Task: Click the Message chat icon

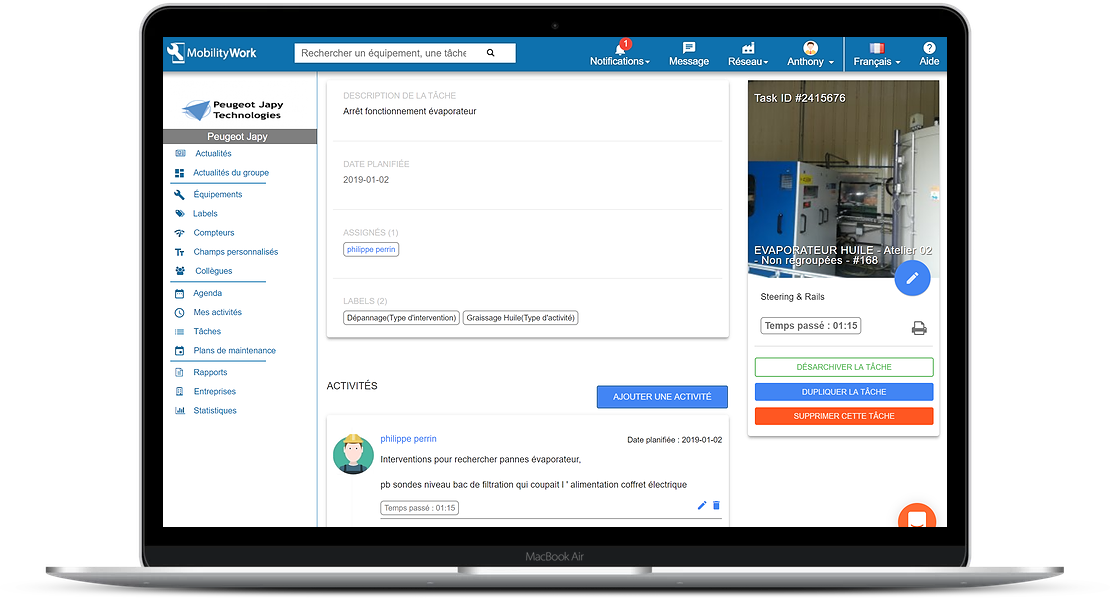Action: (688, 46)
